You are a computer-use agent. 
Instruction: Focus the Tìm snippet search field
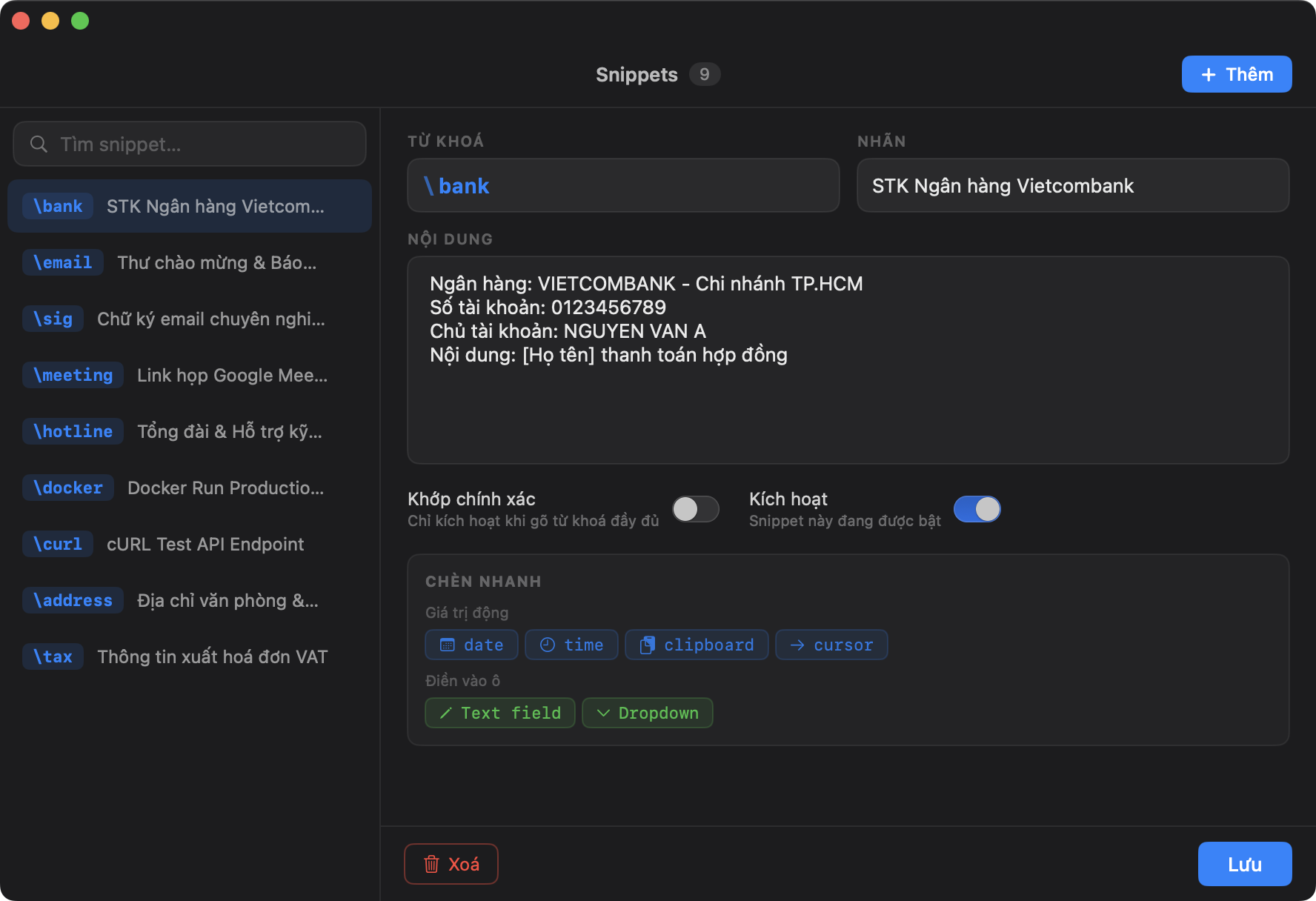pyautogui.click(x=190, y=144)
